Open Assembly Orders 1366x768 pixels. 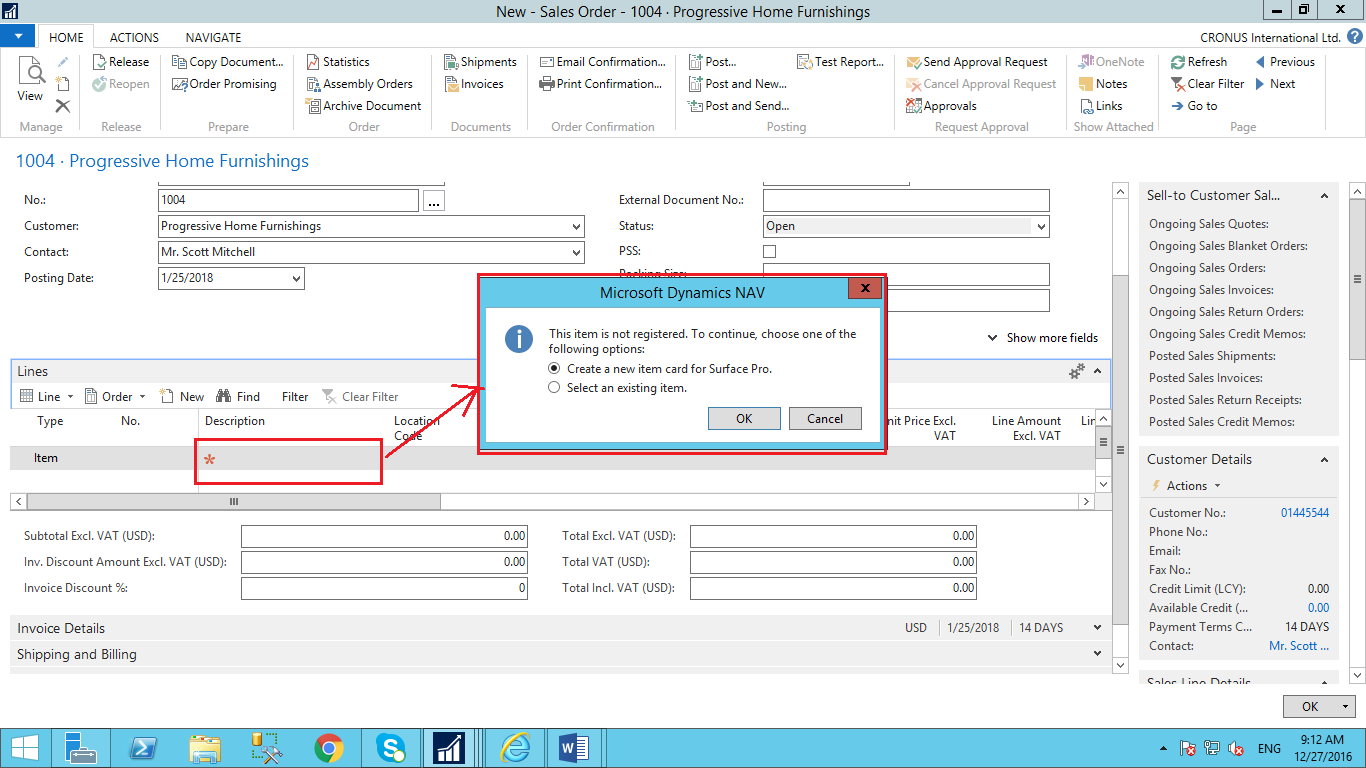coord(359,84)
